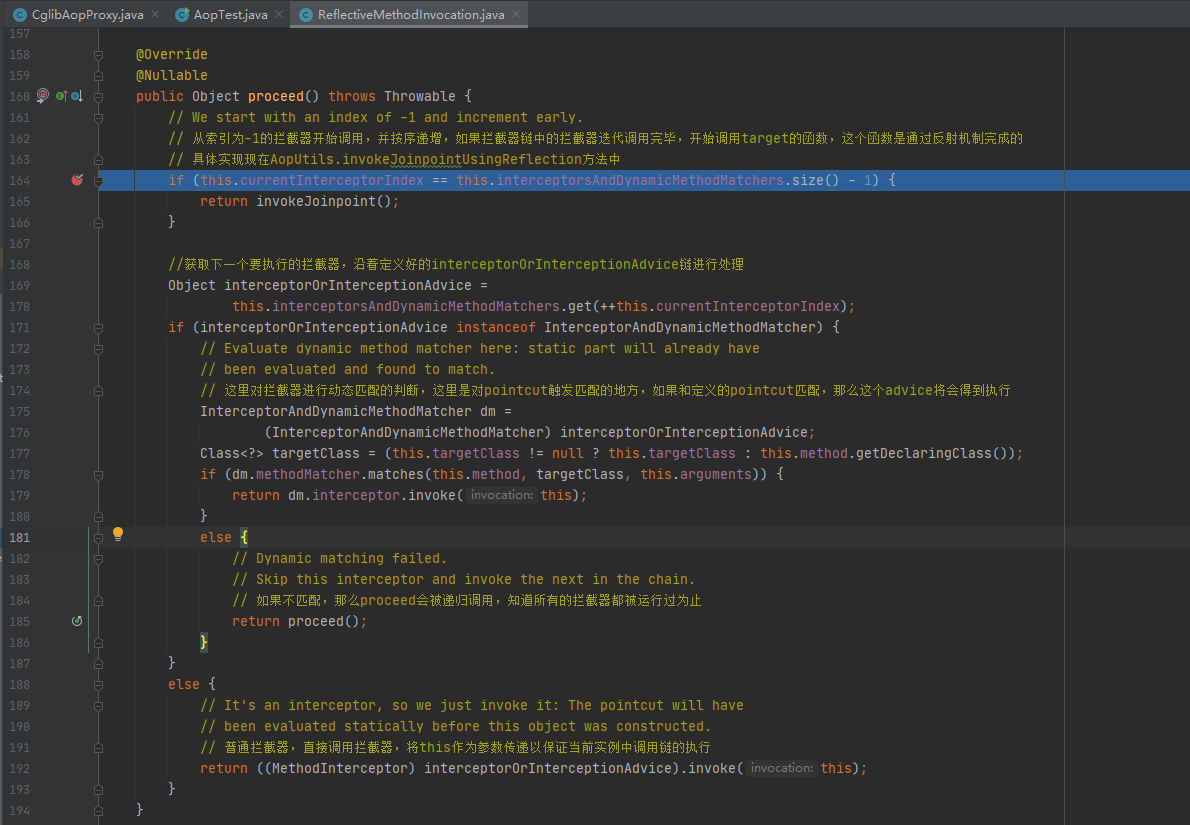Click the matches method call on line 178
The height and width of the screenshot is (825, 1190).
(x=395, y=474)
